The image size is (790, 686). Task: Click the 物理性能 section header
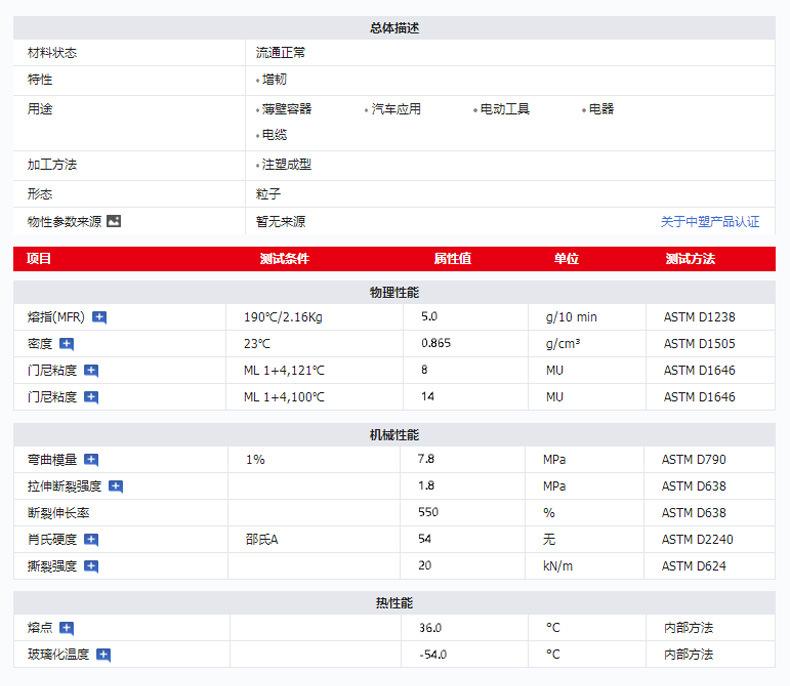tap(394, 292)
